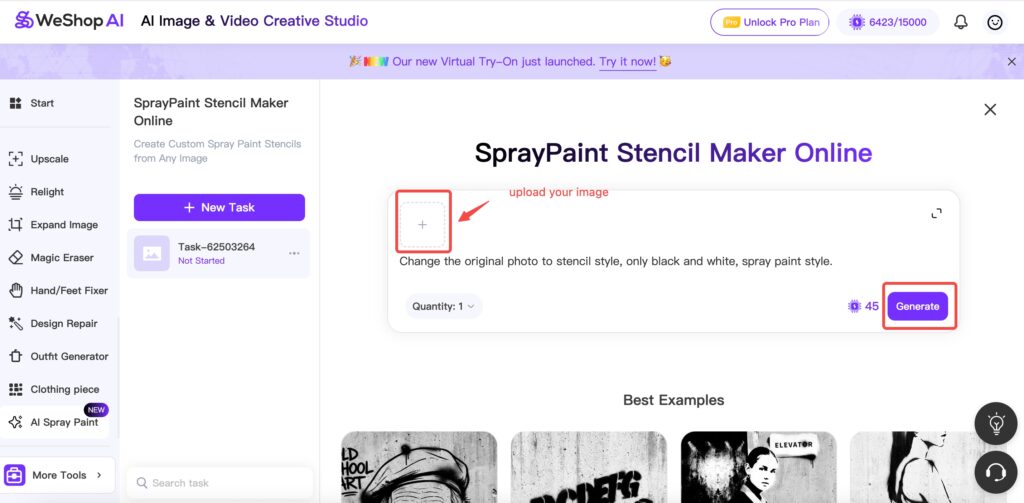The width and height of the screenshot is (1024, 503).
Task: Open the Quantity: 1 dropdown
Action: [x=444, y=306]
